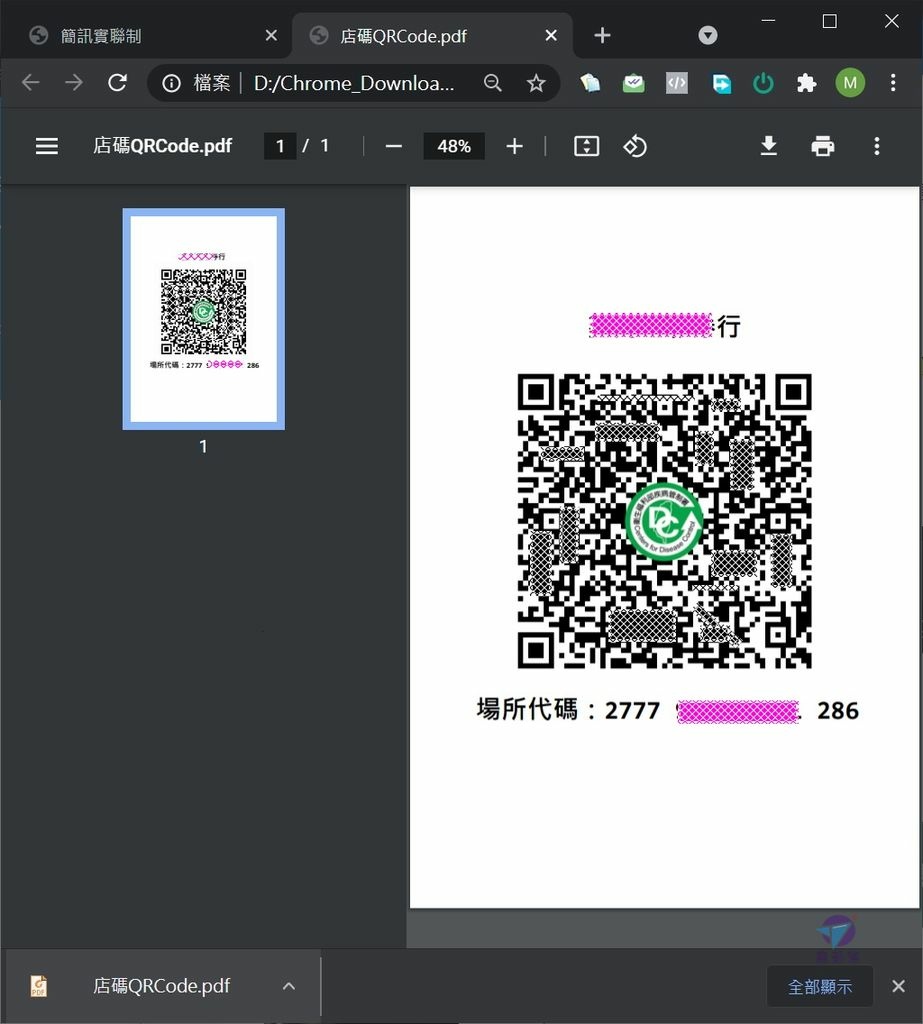
Task: Select page 1 thumbnail in sidebar
Action: pyautogui.click(x=204, y=319)
